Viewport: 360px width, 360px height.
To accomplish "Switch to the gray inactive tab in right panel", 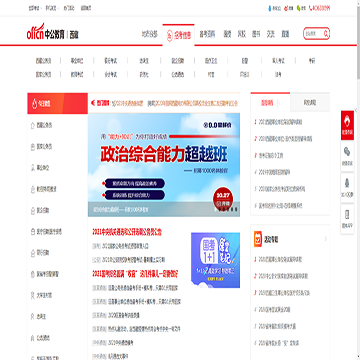I will click(310, 103).
